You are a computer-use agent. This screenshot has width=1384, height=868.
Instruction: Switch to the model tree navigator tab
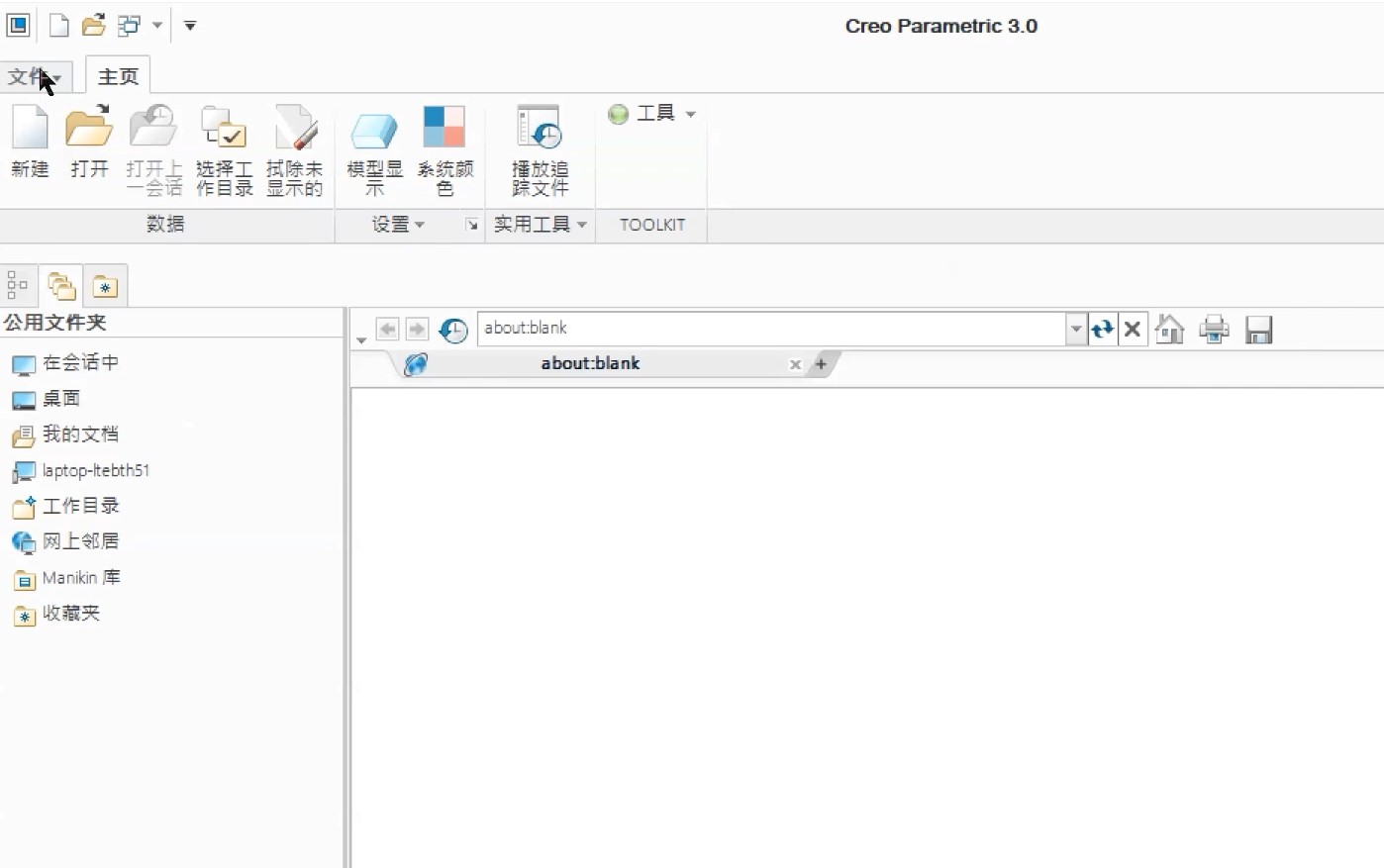point(18,286)
